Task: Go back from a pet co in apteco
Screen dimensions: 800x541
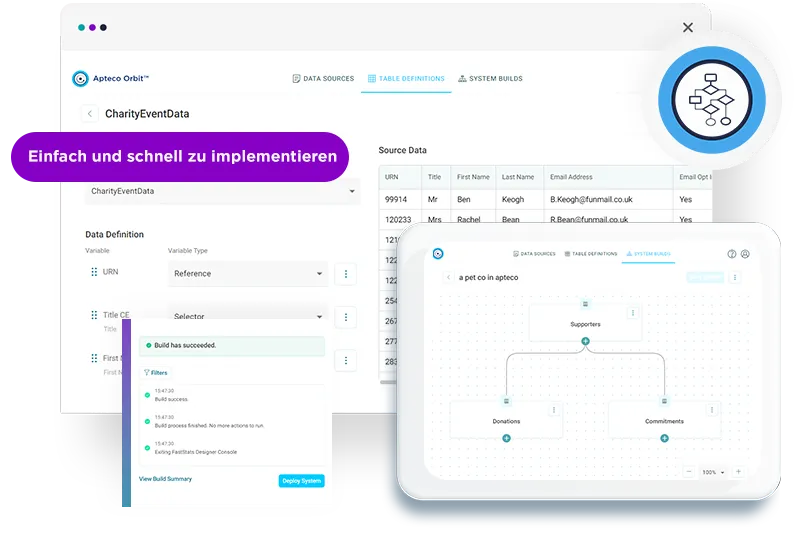Action: 448,278
